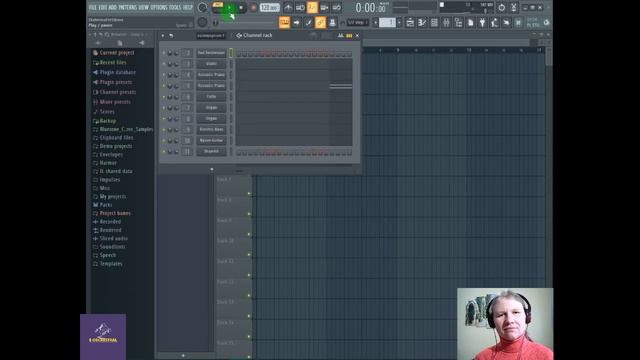Open the EDIT menu

(103, 7)
